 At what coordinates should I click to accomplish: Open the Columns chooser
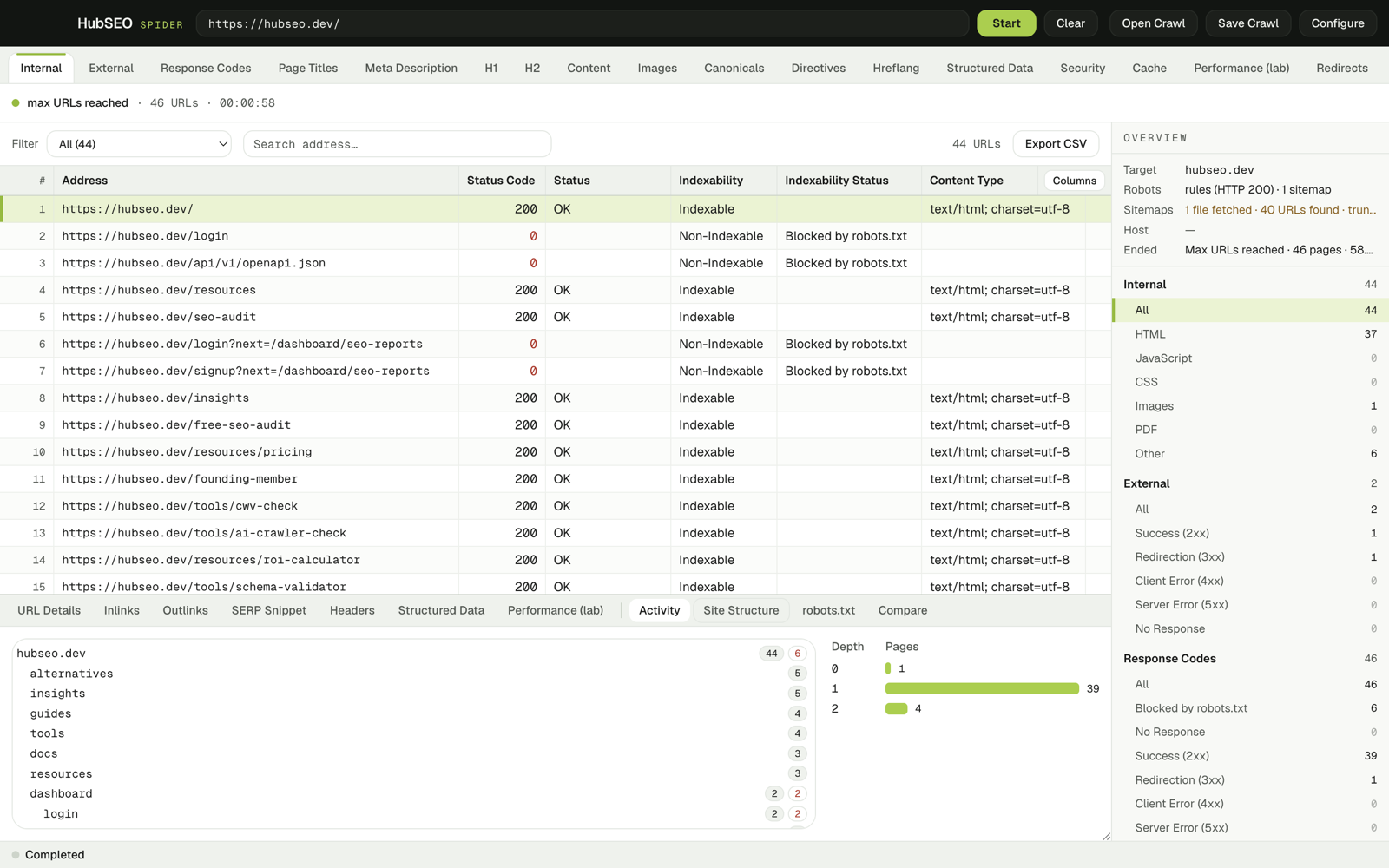point(1074,181)
